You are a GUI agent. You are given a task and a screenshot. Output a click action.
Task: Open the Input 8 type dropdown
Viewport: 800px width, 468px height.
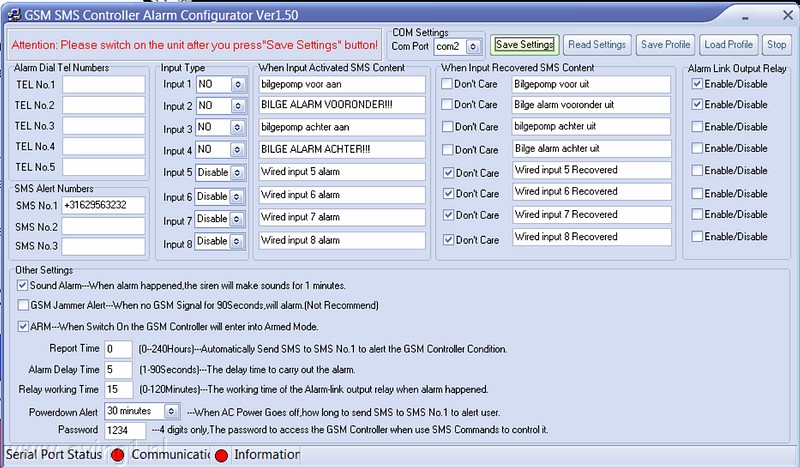pyautogui.click(x=236, y=241)
